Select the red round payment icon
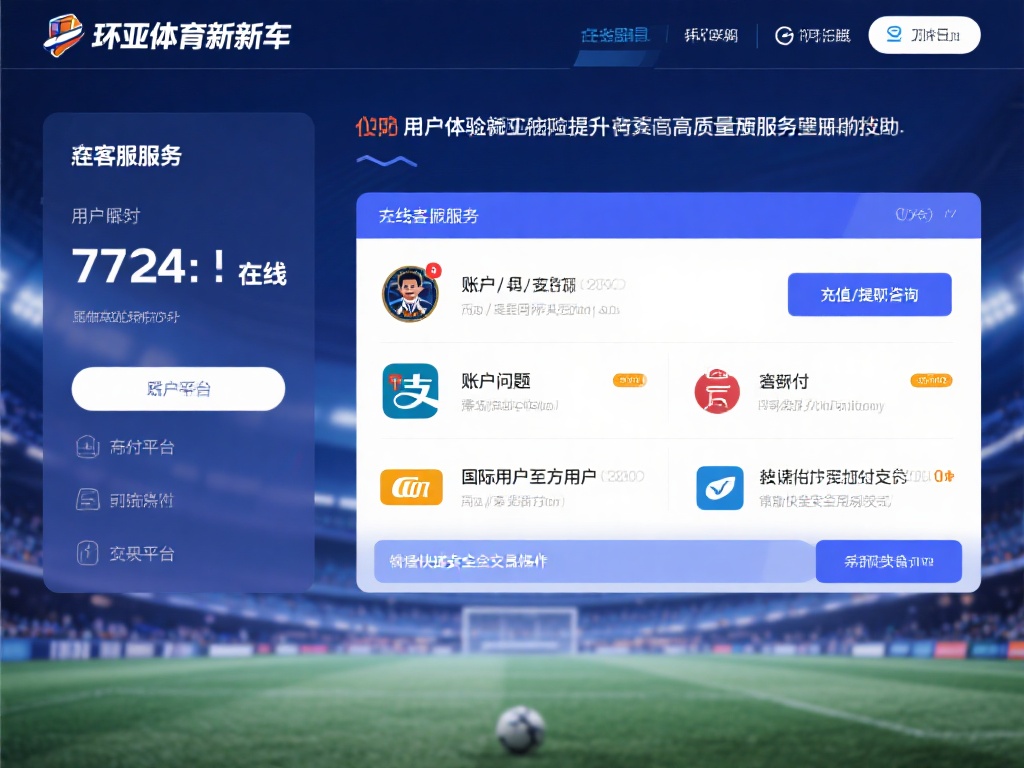This screenshot has height=768, width=1024. [x=717, y=391]
